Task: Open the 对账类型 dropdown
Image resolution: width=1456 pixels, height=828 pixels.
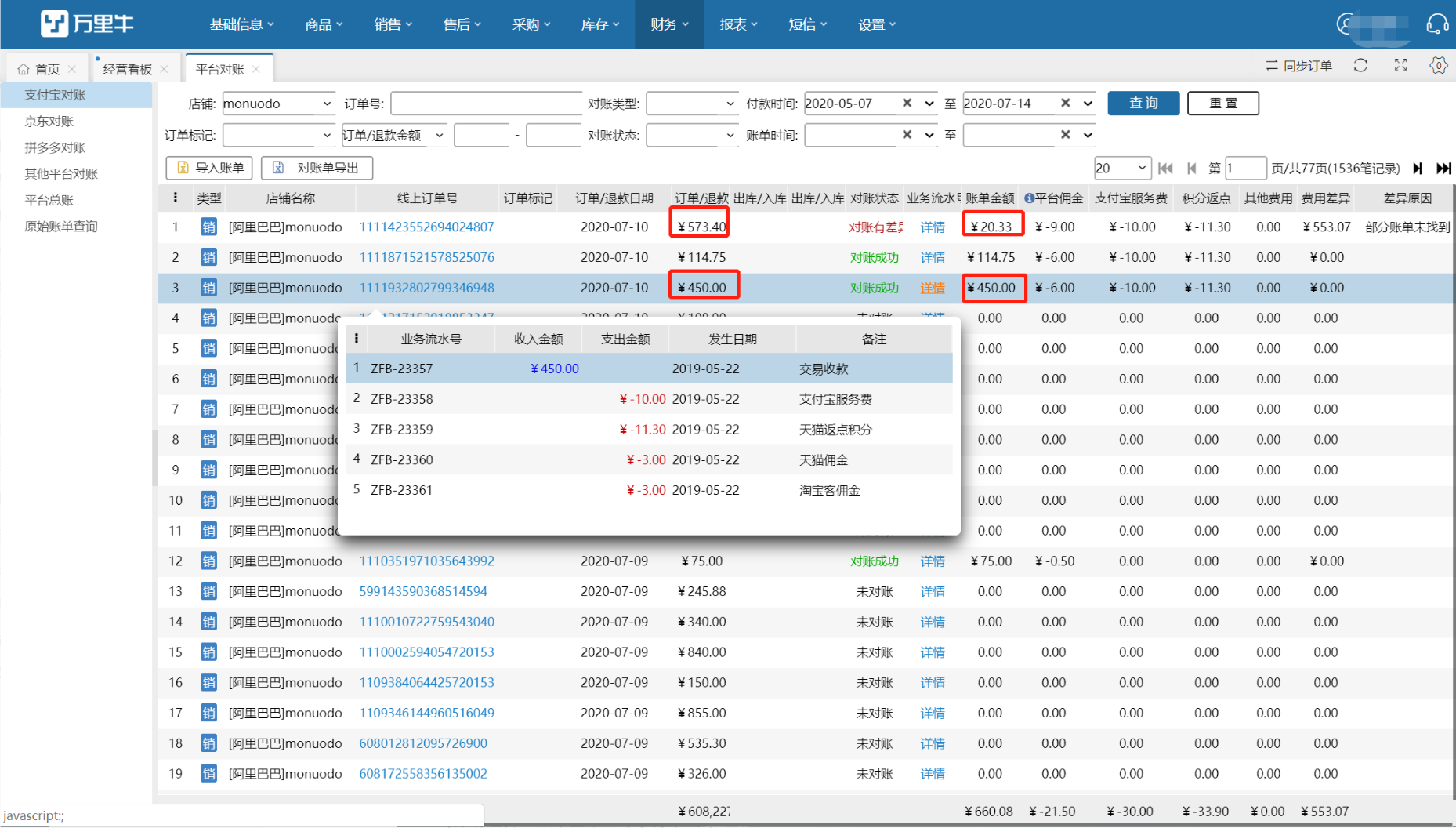Action: [x=692, y=103]
